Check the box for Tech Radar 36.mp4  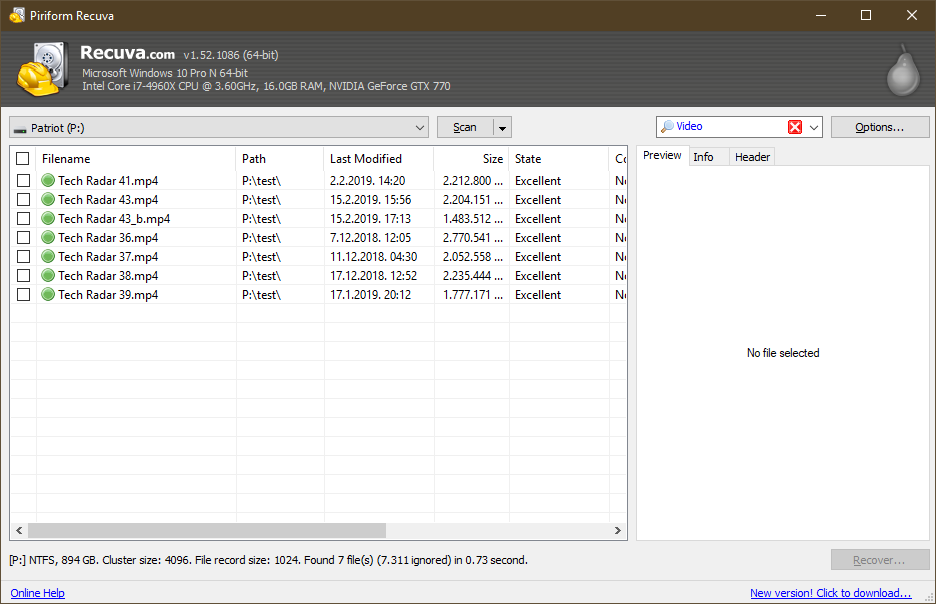pos(23,238)
